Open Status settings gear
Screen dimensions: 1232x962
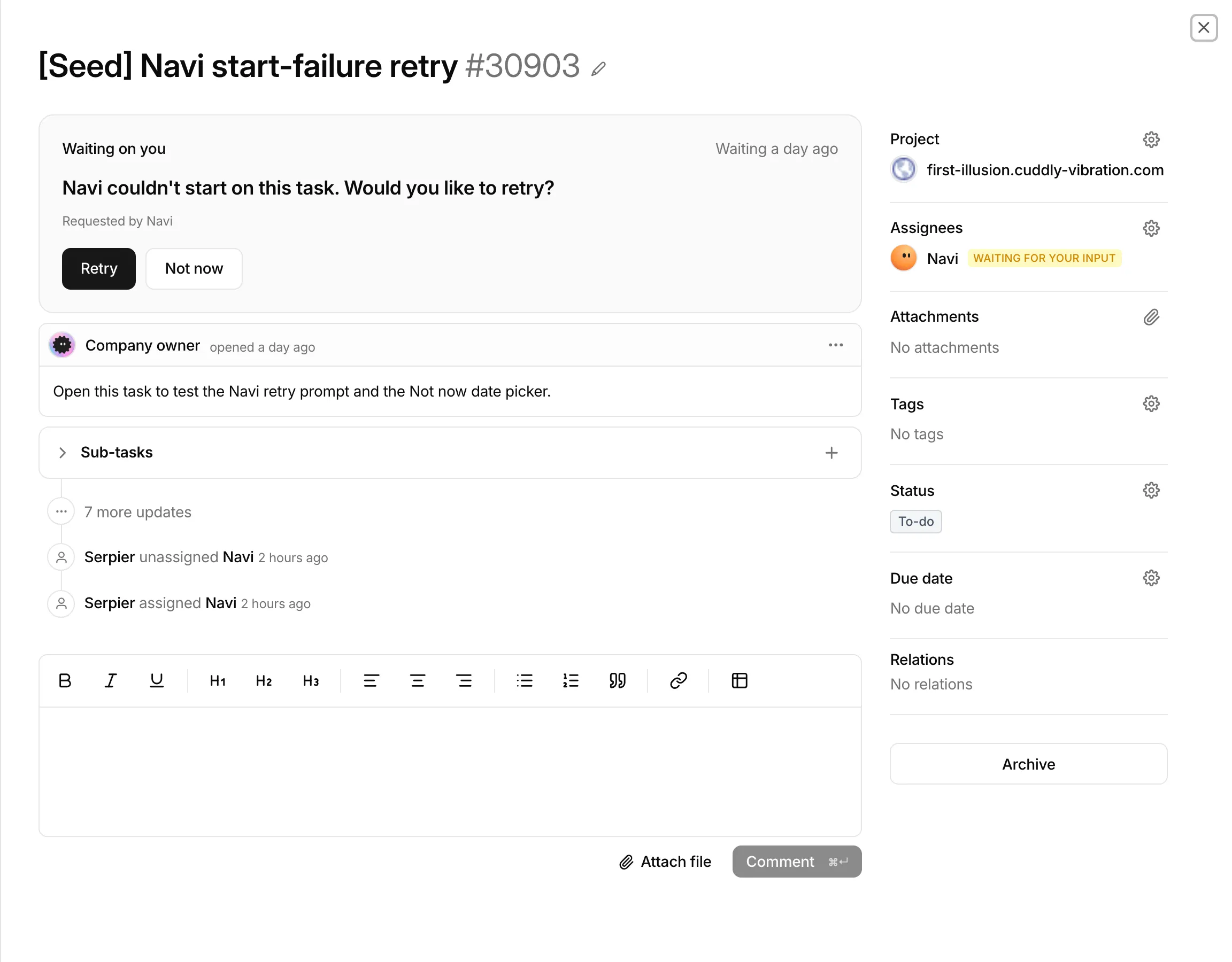click(x=1151, y=491)
